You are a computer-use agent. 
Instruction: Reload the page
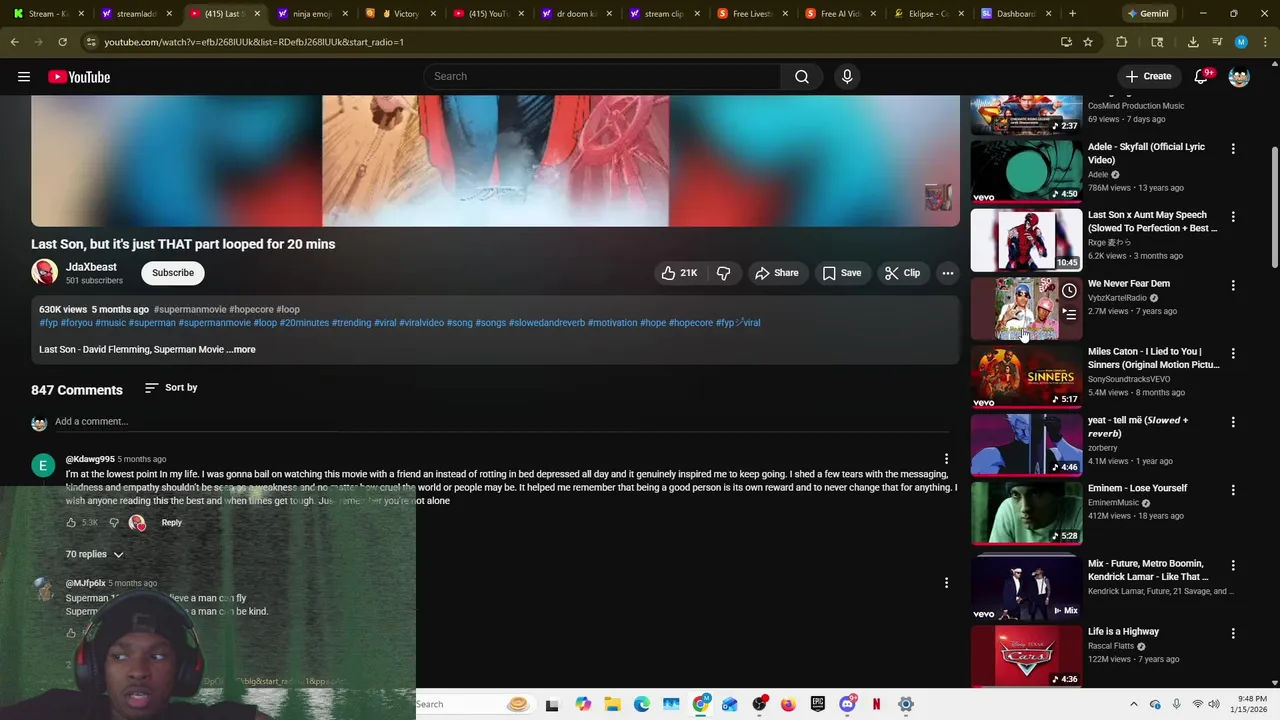click(x=62, y=42)
